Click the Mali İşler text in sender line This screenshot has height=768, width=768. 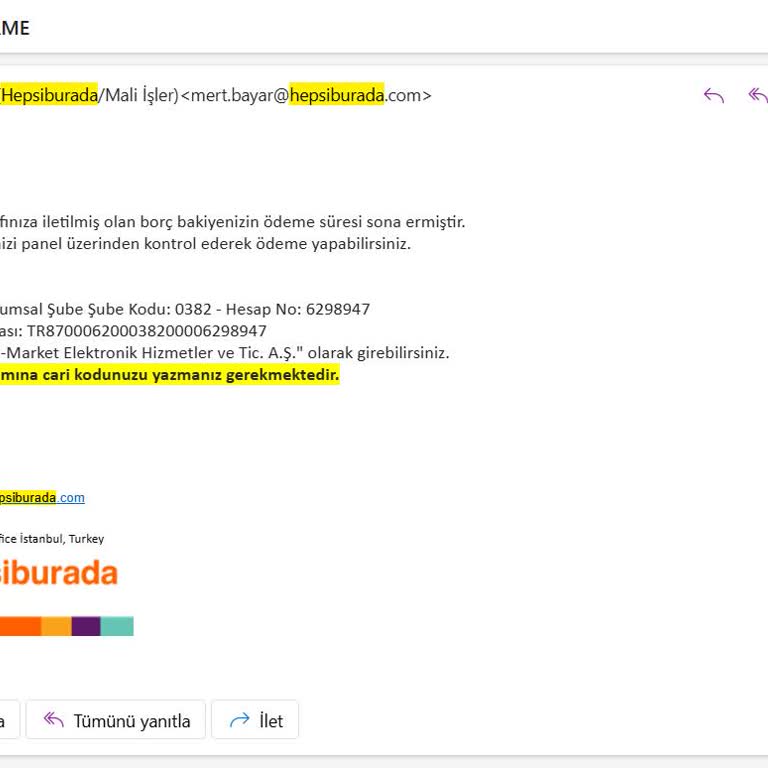139,95
